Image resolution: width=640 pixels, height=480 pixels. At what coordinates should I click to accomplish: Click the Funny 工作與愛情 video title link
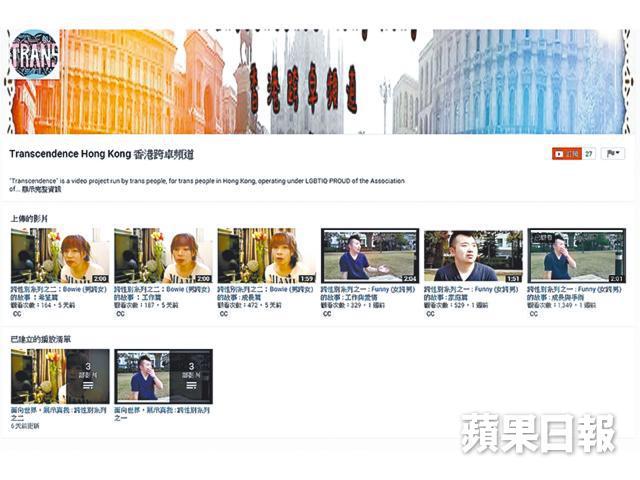pyautogui.click(x=368, y=293)
